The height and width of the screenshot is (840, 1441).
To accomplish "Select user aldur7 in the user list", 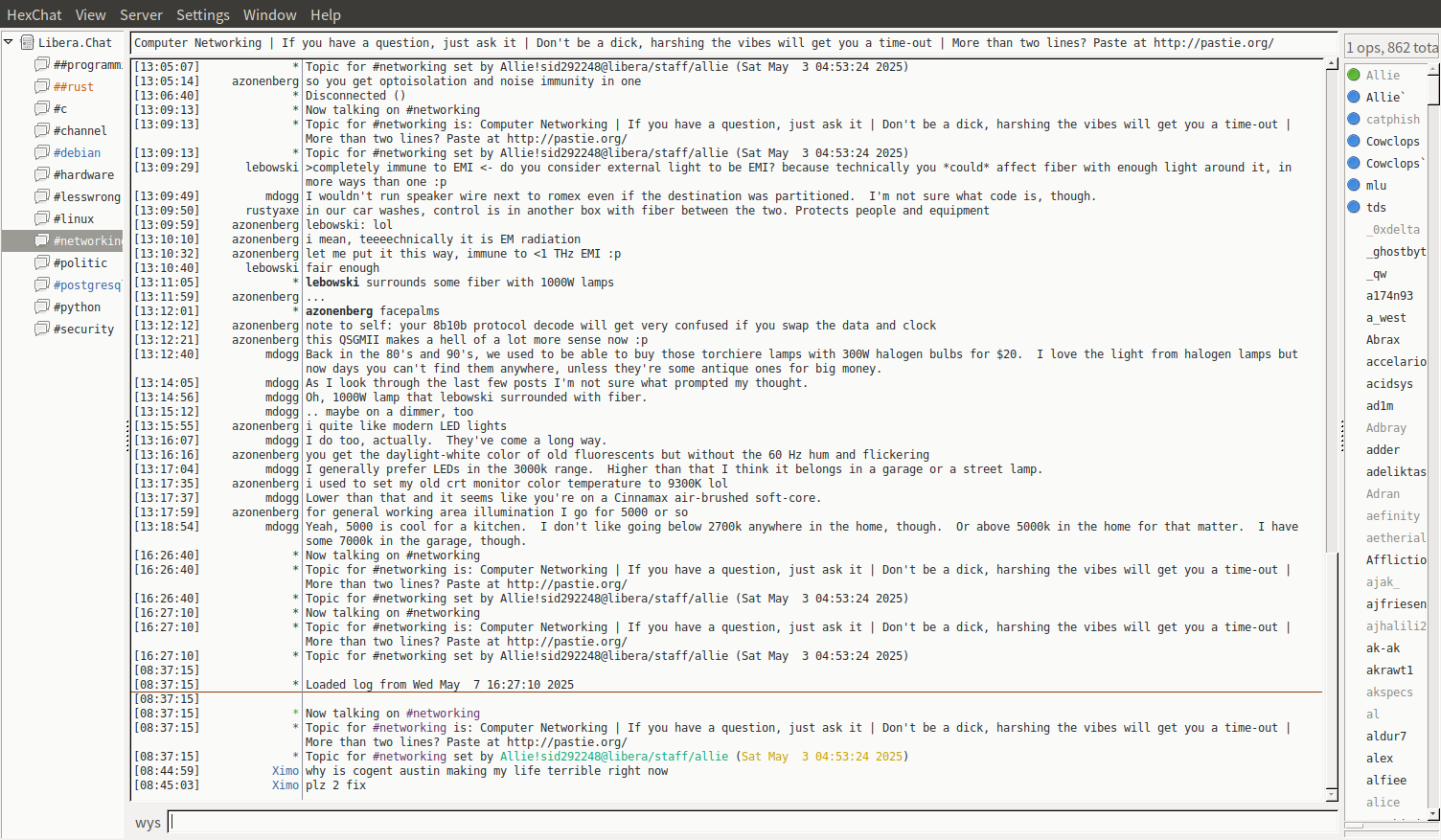I will [x=1386, y=737].
